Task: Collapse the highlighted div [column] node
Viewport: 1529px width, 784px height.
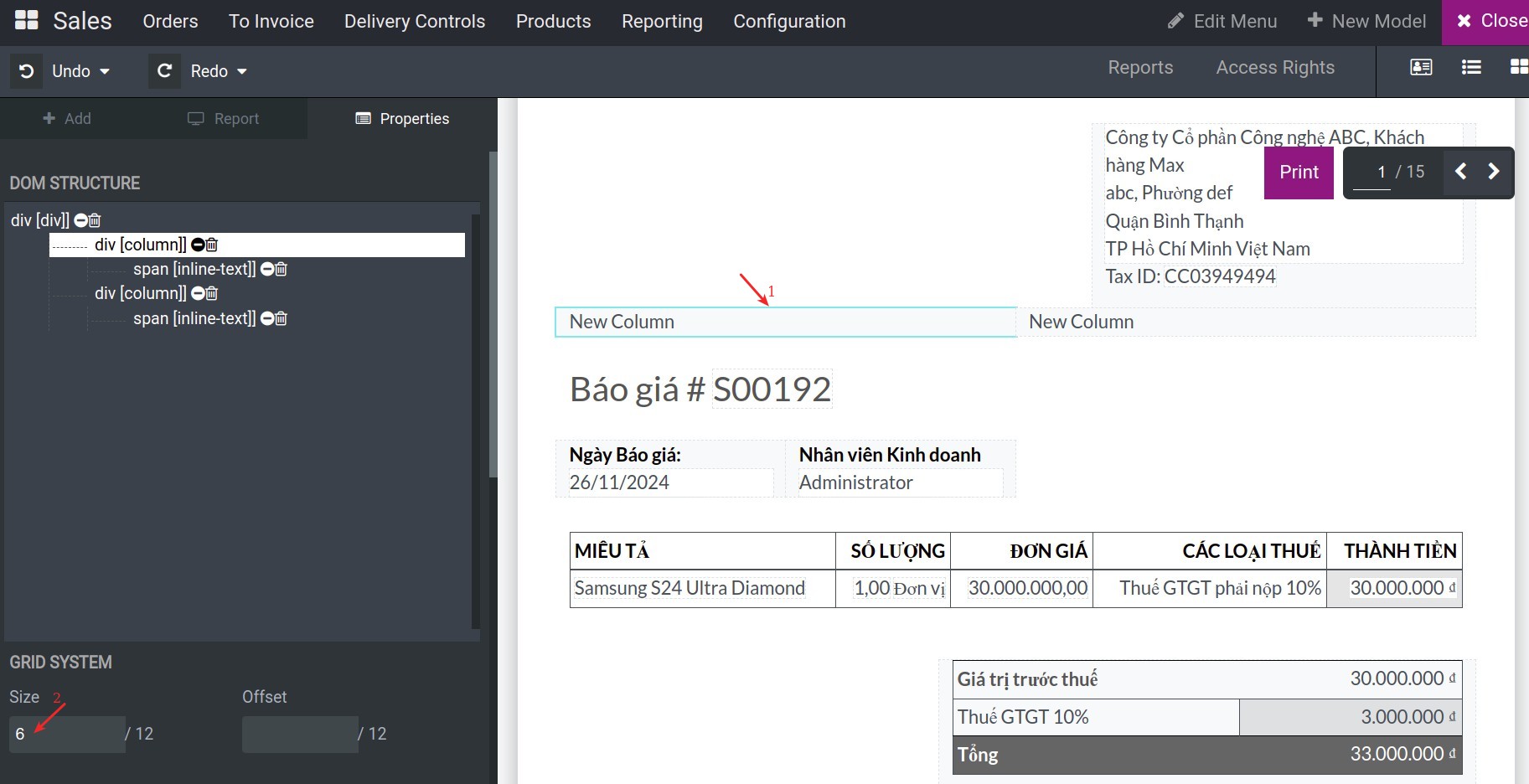Action: tap(198, 245)
